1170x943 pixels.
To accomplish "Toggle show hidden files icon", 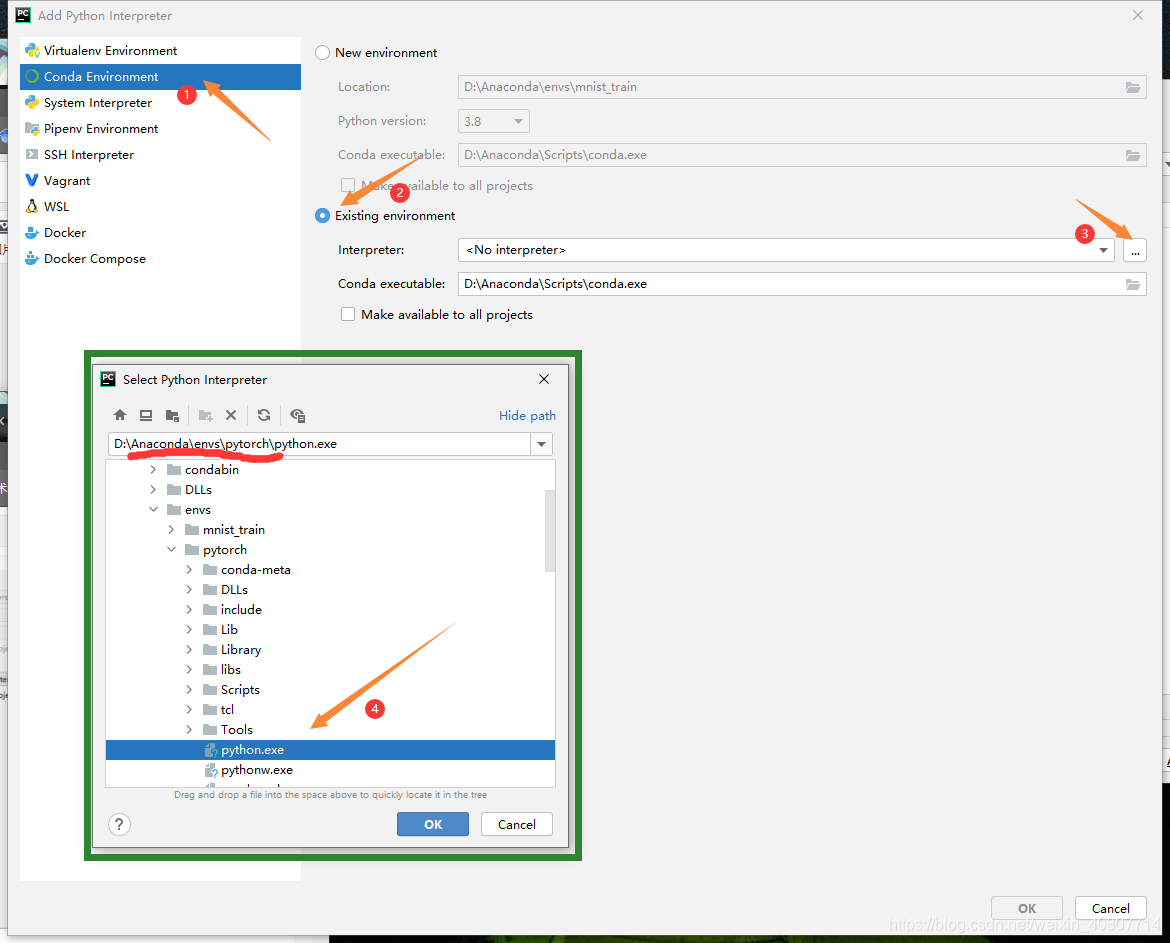I will [298, 416].
